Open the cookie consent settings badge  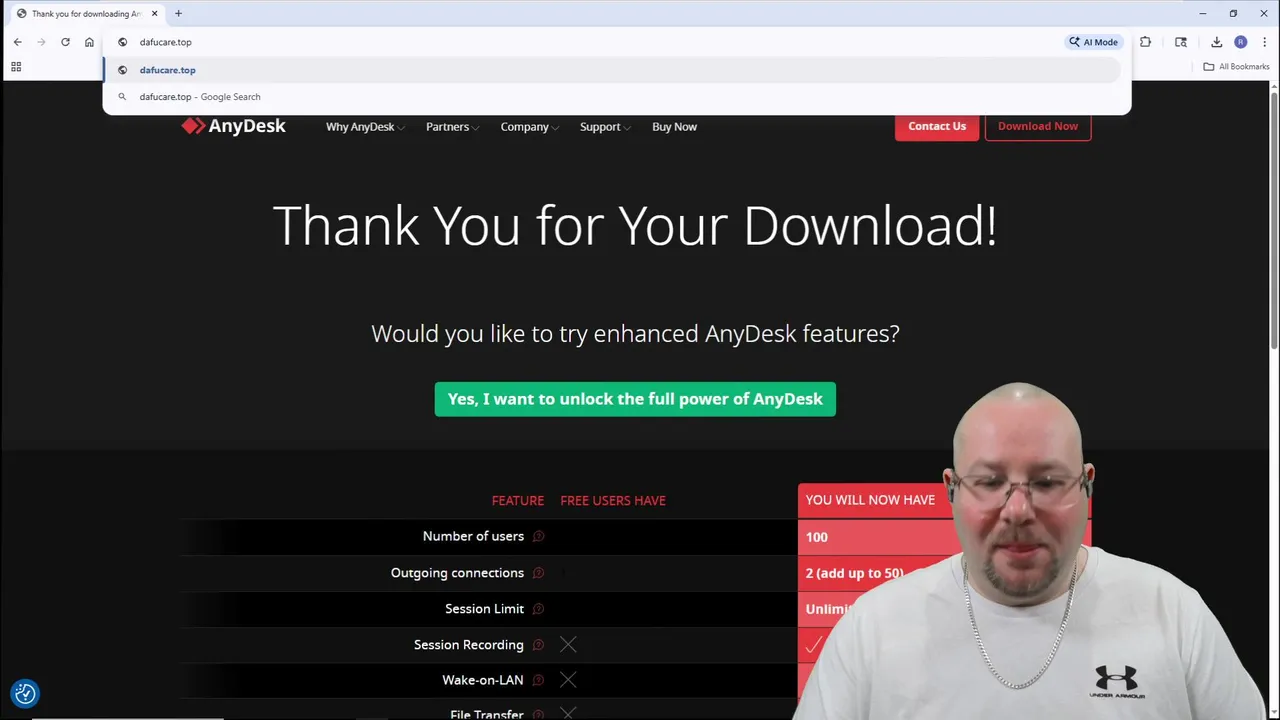coord(25,693)
